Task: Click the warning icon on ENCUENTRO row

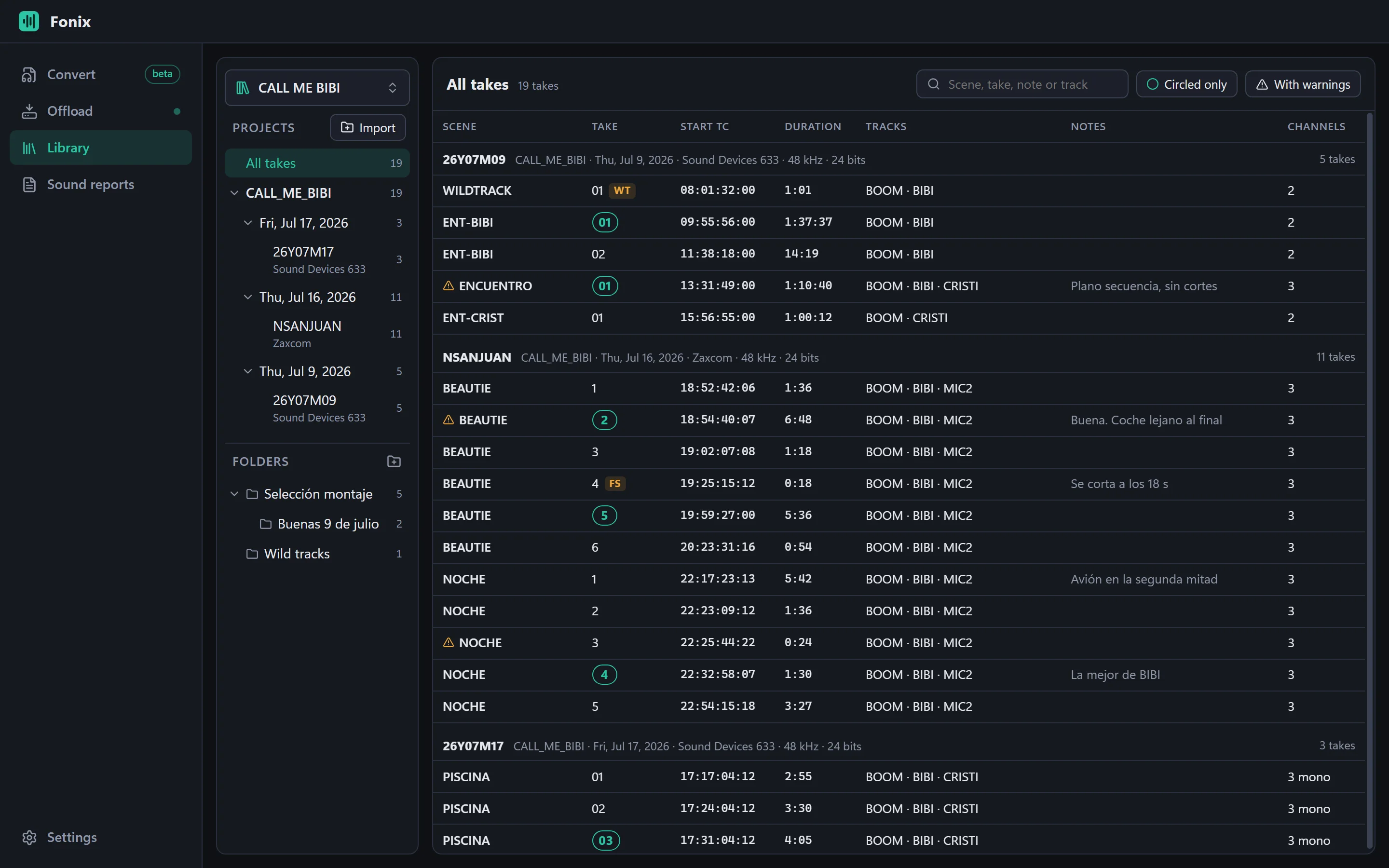Action: pos(448,286)
